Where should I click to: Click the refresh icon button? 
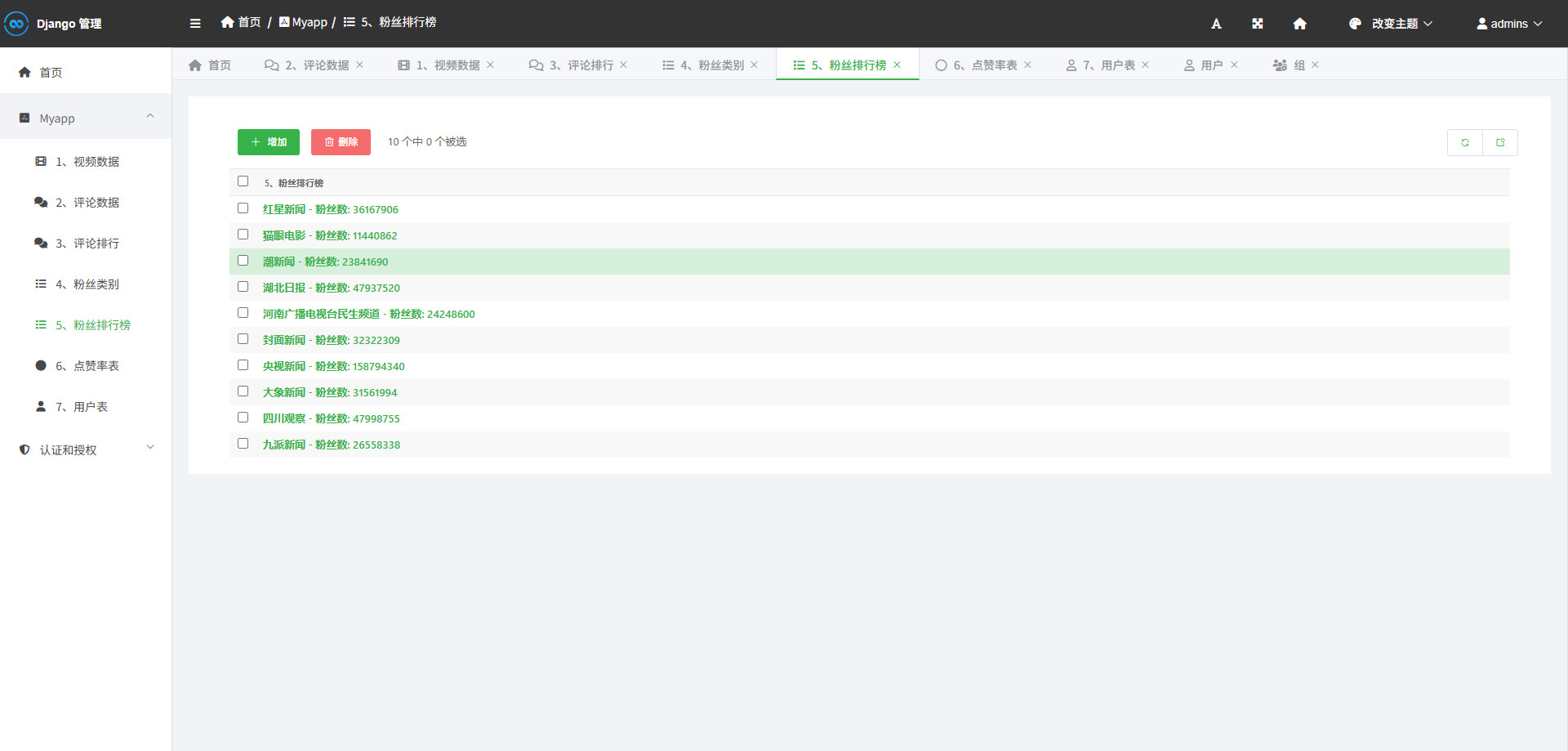[x=1465, y=142]
